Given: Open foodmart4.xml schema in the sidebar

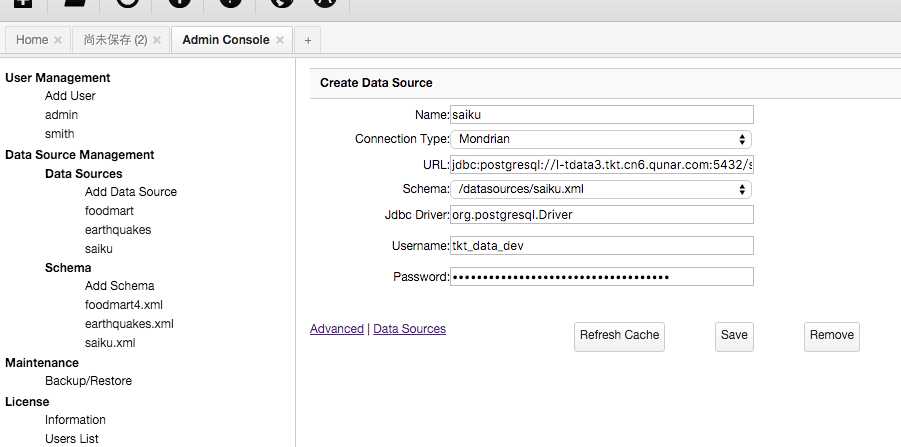Looking at the screenshot, I should tap(123, 305).
